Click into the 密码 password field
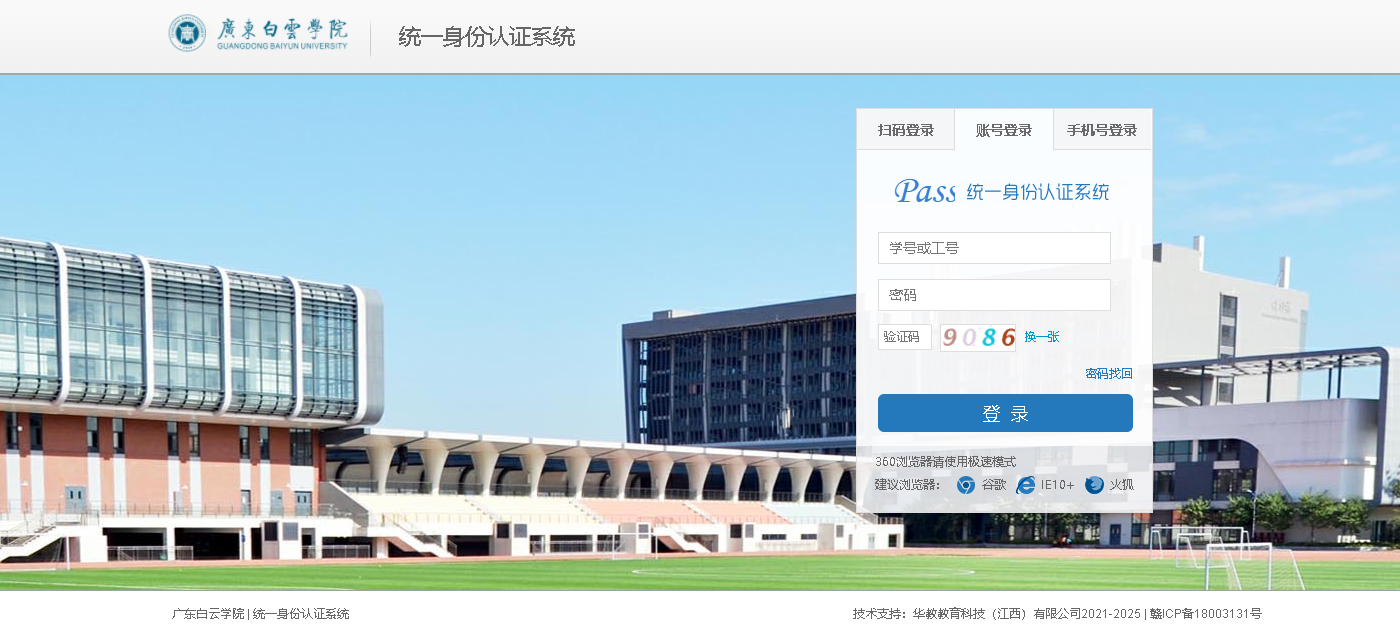This screenshot has width=1400, height=636. pyautogui.click(x=994, y=295)
